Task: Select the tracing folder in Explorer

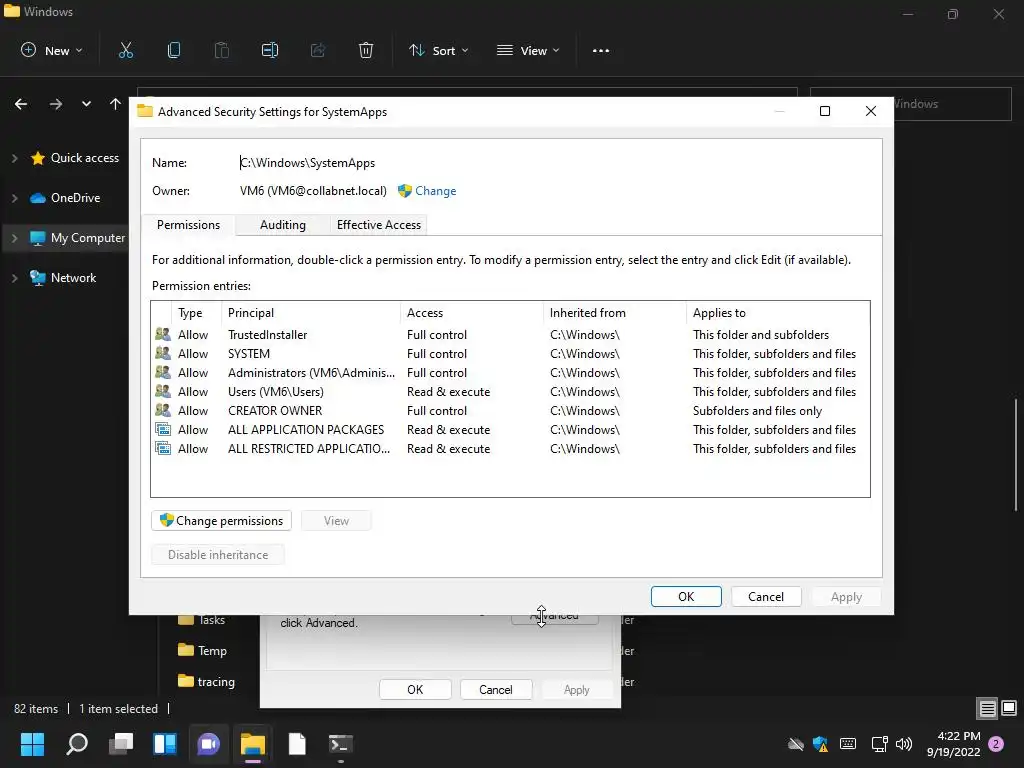Action: pyautogui.click(x=206, y=681)
